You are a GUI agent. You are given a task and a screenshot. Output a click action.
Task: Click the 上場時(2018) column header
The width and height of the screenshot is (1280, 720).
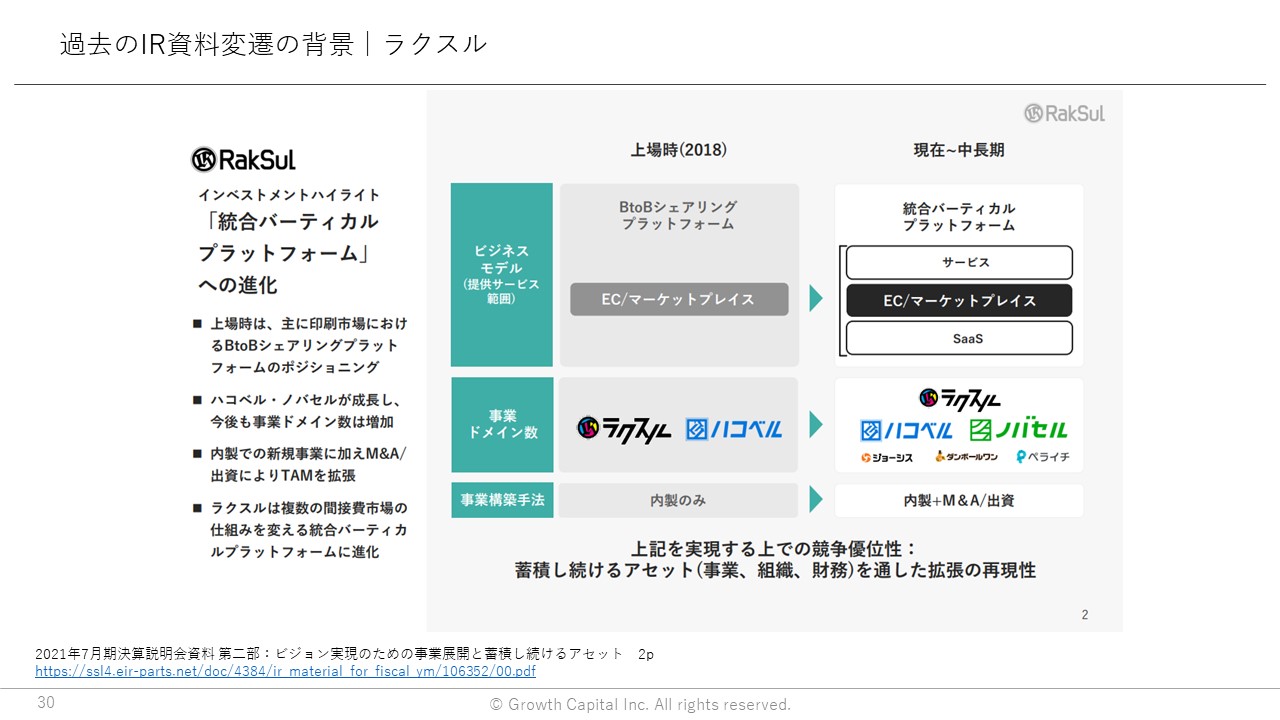coord(679,150)
